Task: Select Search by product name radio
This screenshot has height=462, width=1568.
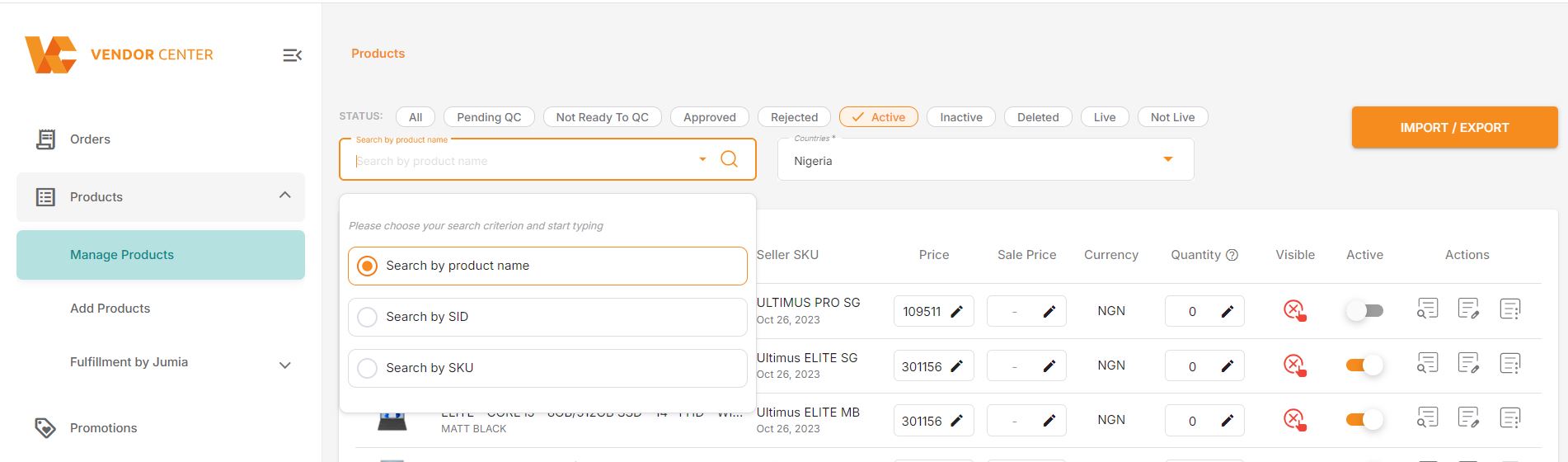Action: (x=367, y=266)
